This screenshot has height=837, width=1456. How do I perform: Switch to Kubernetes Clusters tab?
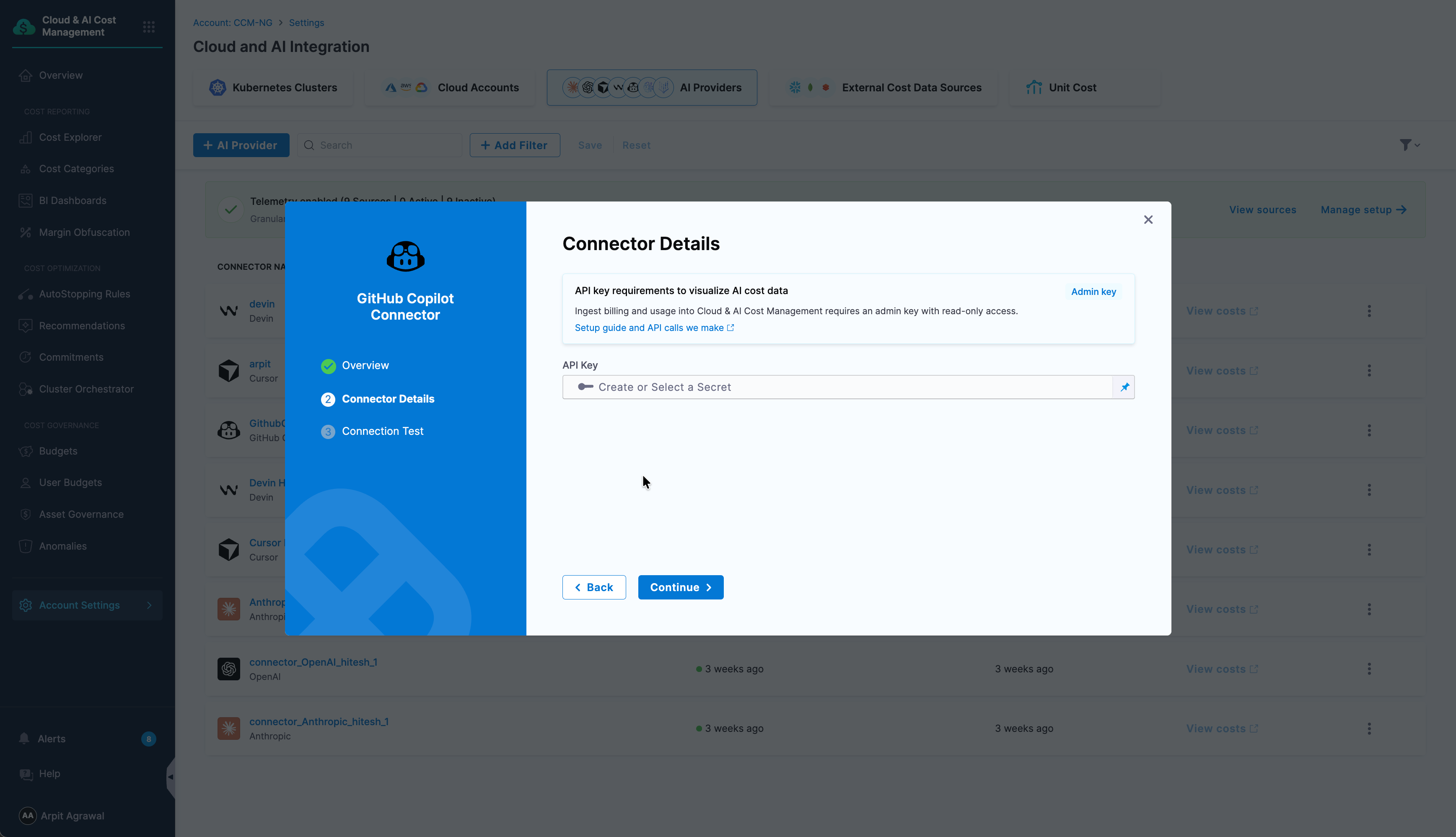click(273, 88)
